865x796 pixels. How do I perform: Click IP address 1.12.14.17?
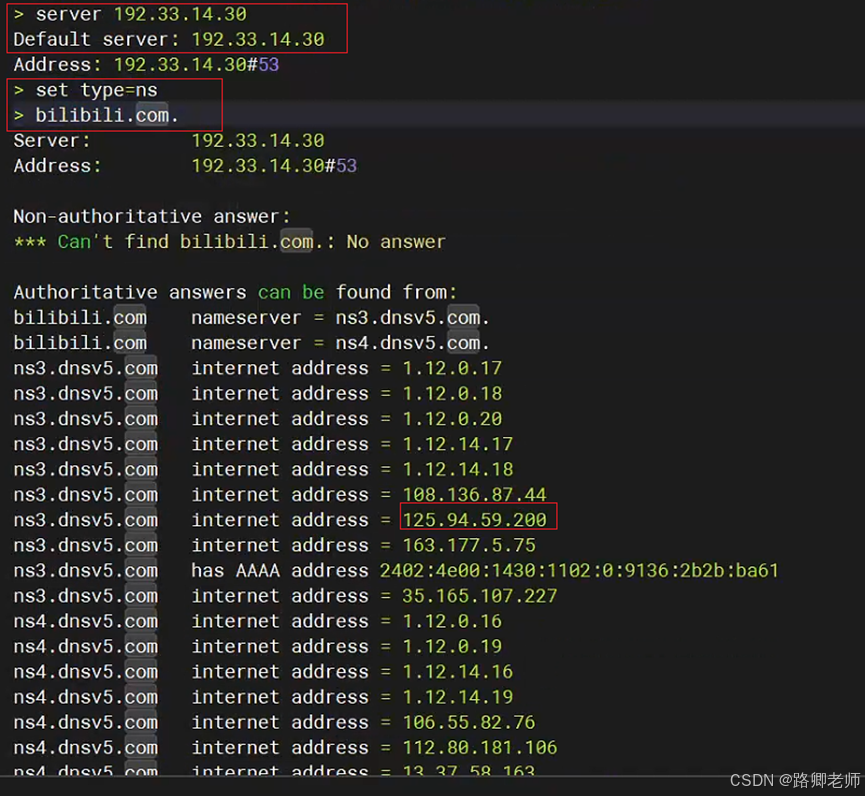point(457,444)
